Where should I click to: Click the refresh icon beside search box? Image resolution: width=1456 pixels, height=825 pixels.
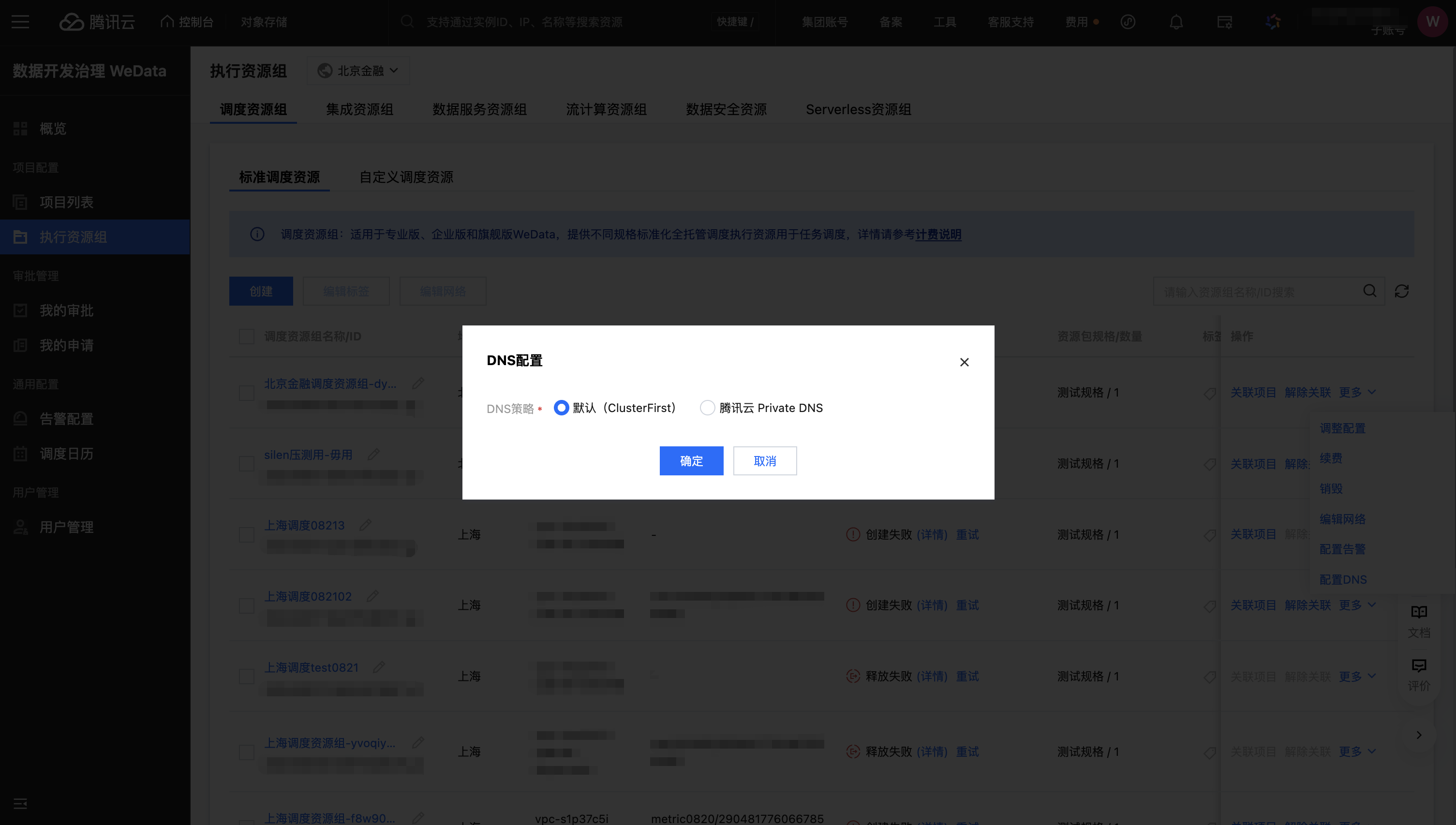(x=1402, y=291)
